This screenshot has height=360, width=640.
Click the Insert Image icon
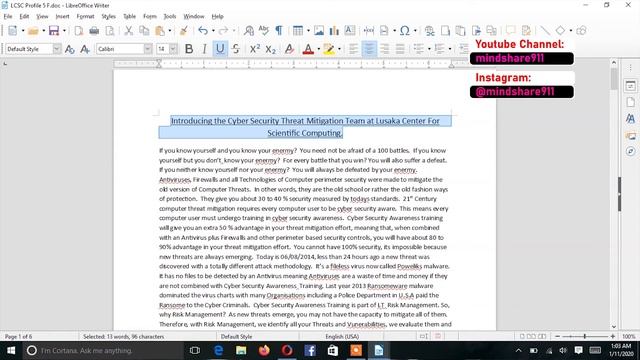click(319, 31)
